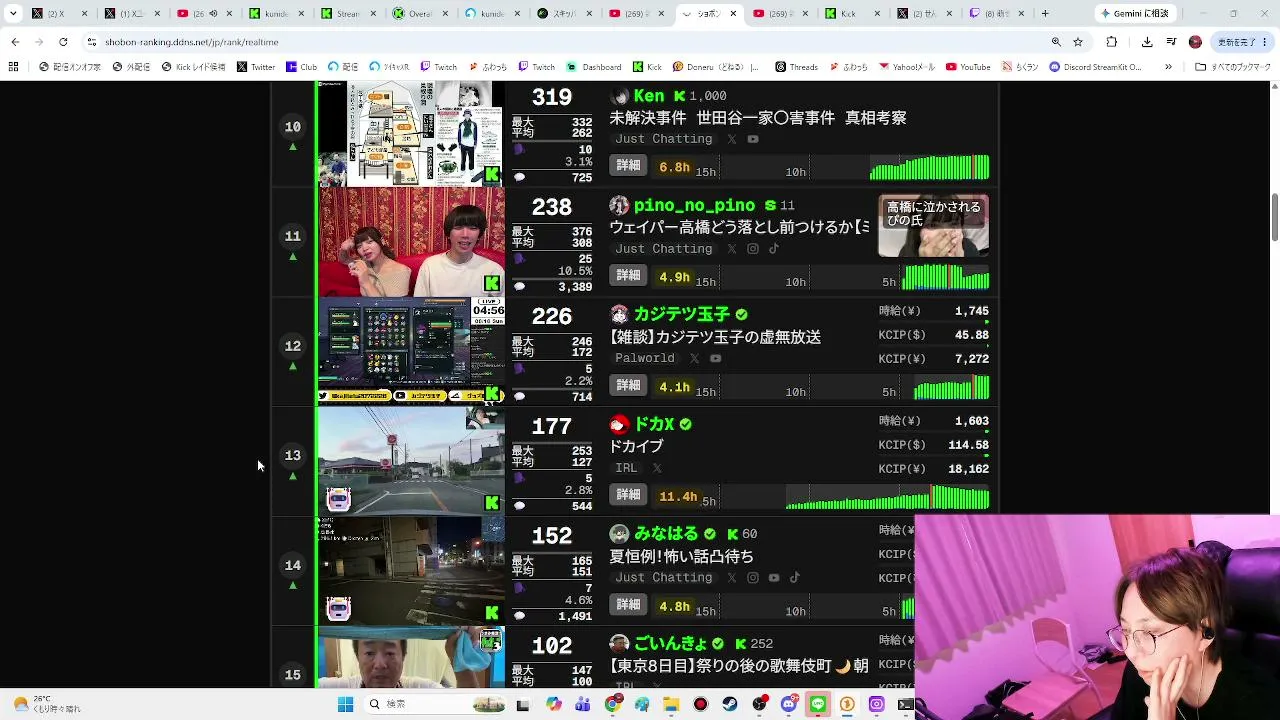Image resolution: width=1280 pixels, height=720 pixels.
Task: Click みなはる's profile avatar
Action: point(620,534)
